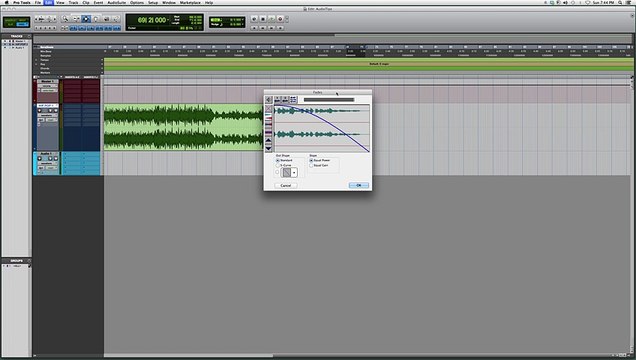Open Spotlight search in menu bar
The height and width of the screenshot is (360, 636).
tap(620, 2)
